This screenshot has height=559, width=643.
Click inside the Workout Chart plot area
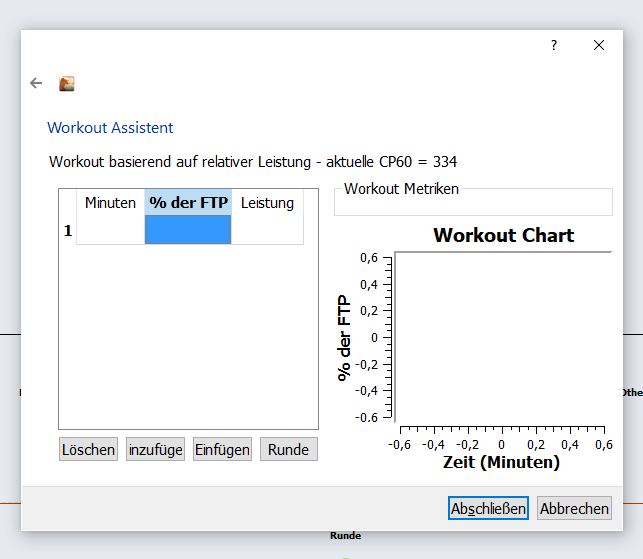[503, 338]
